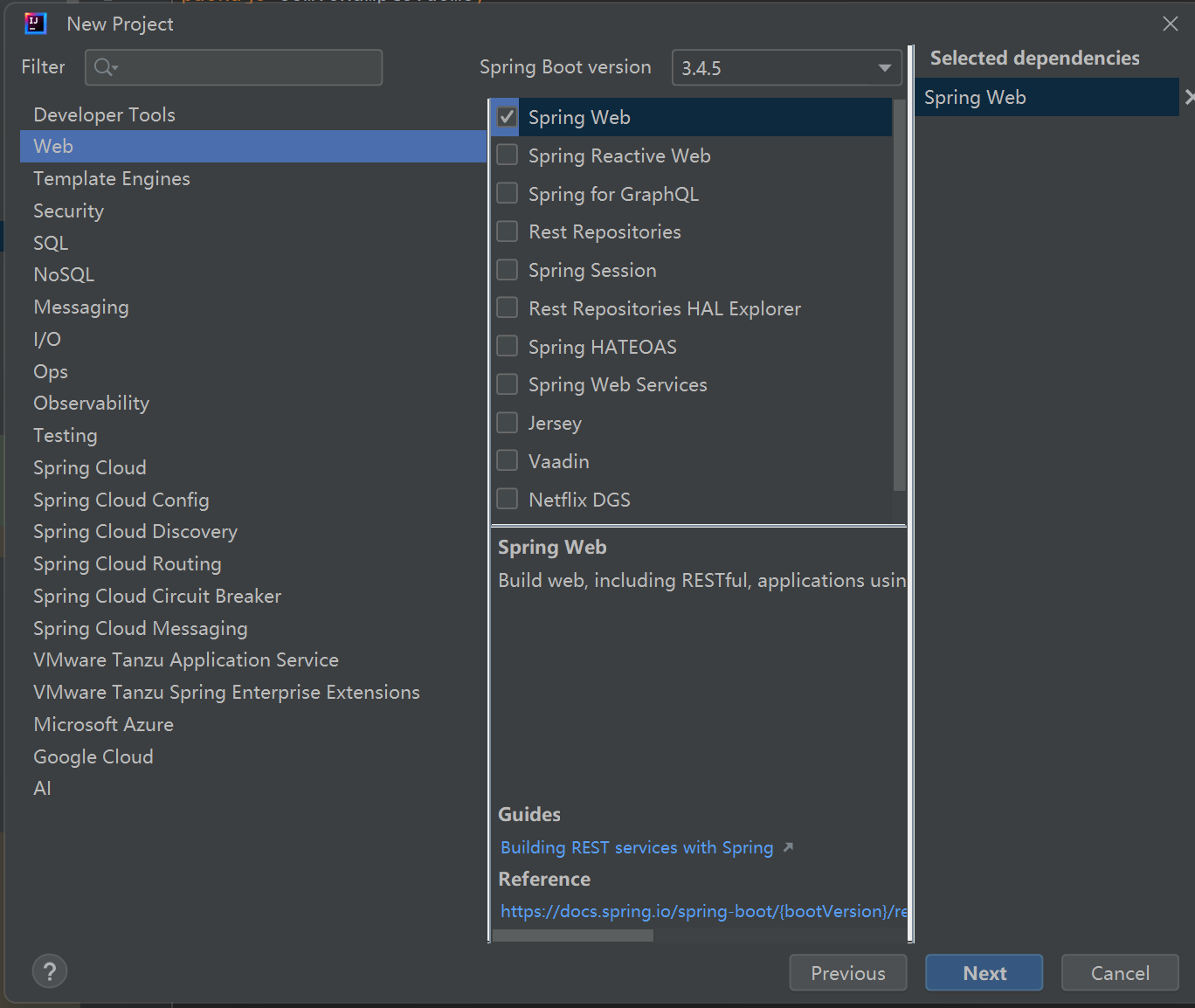
Task: Choose the Testing category
Action: coord(253,435)
